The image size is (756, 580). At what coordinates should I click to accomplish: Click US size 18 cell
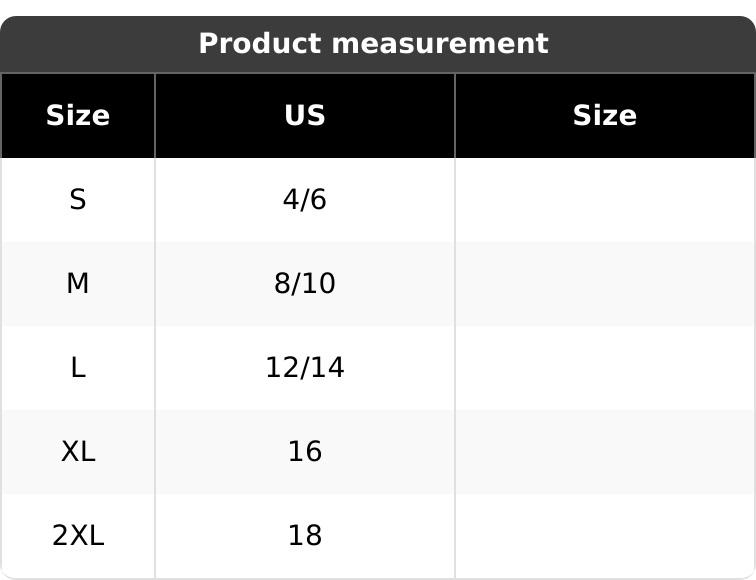(x=305, y=536)
